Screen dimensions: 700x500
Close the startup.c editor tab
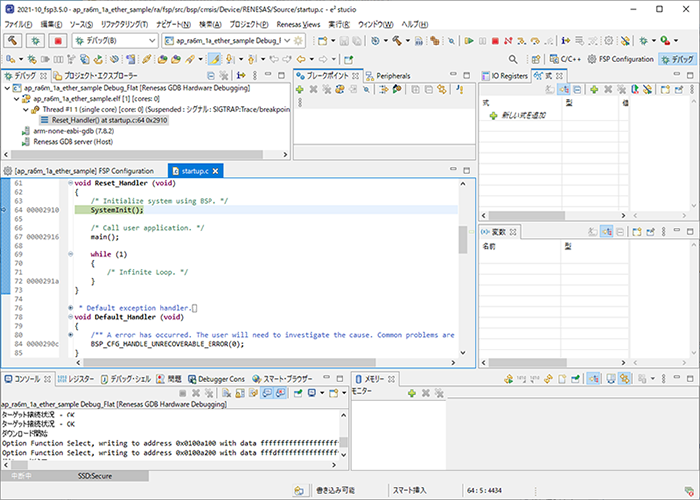(215, 171)
